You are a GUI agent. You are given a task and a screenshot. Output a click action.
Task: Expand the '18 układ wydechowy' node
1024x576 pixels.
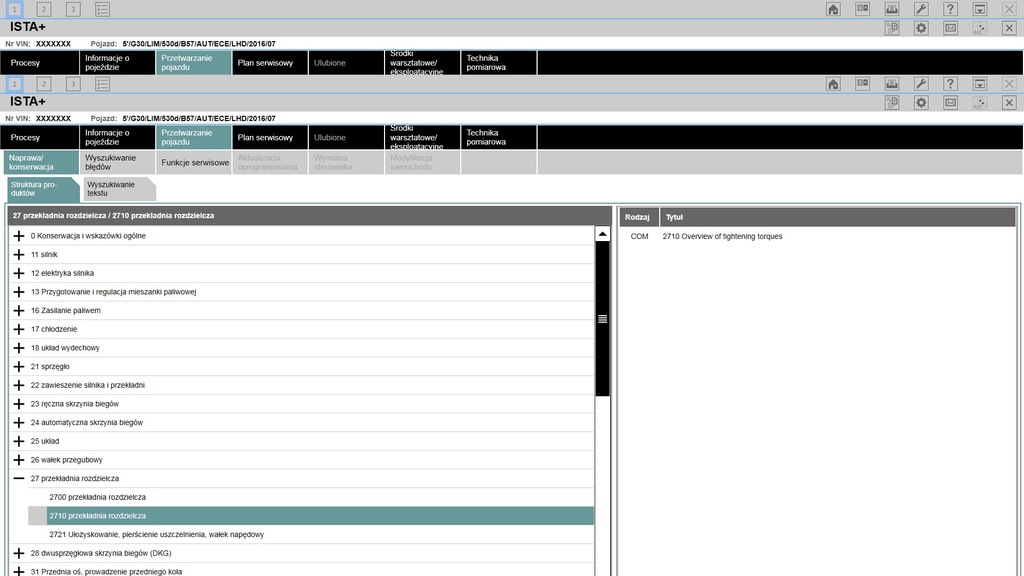[19, 348]
